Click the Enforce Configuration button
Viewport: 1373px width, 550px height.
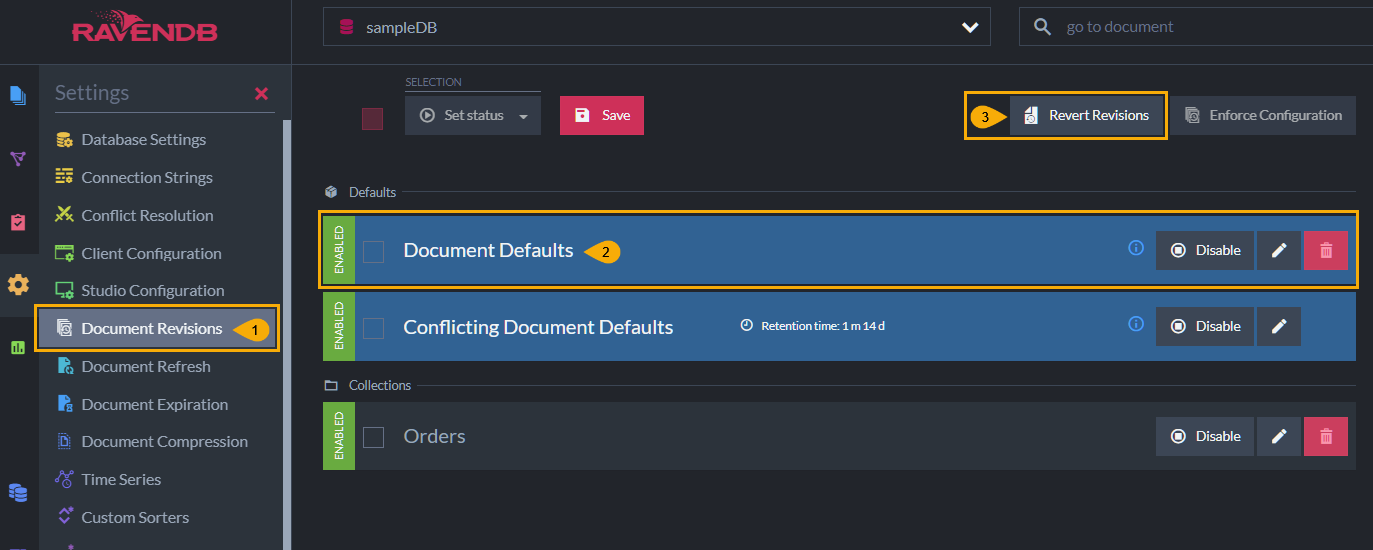tap(1263, 115)
